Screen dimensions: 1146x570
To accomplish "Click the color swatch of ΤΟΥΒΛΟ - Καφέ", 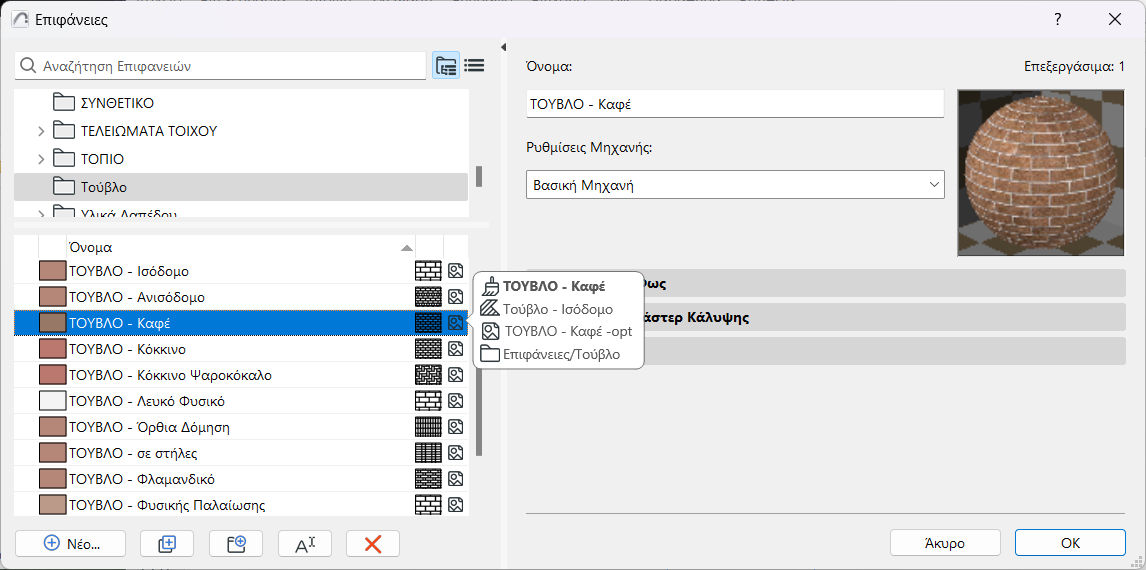I will pos(52,322).
